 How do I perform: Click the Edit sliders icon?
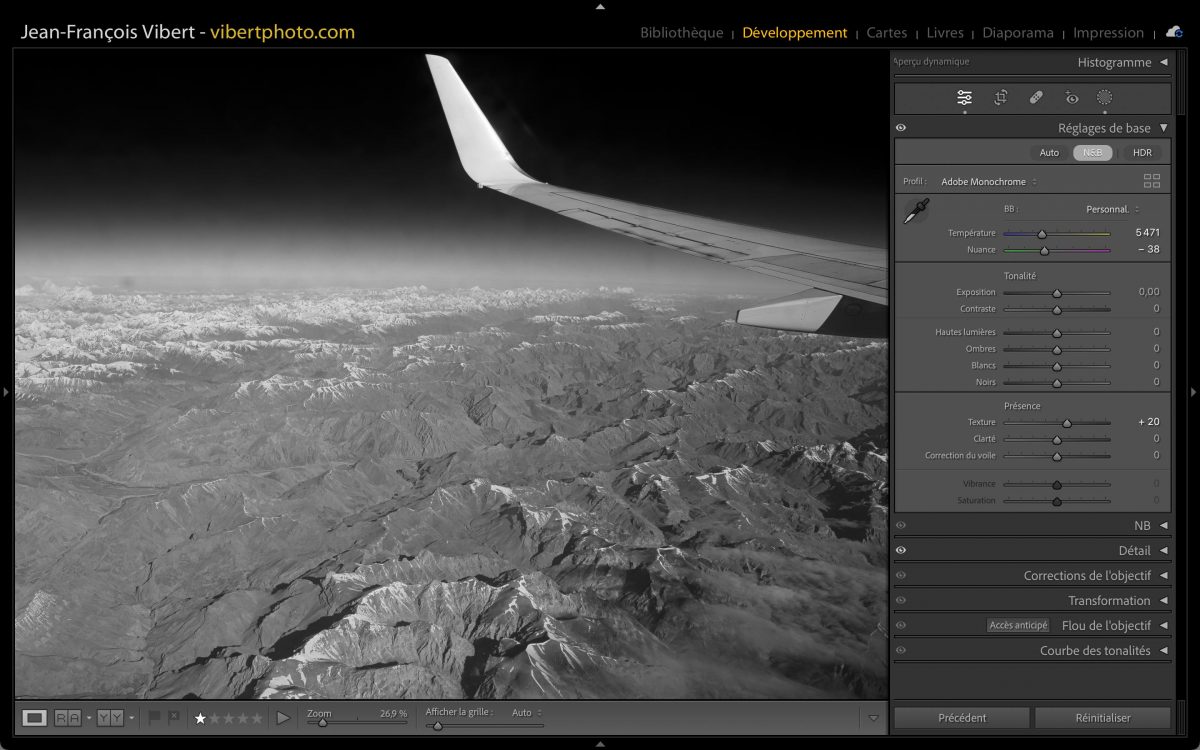coord(964,97)
